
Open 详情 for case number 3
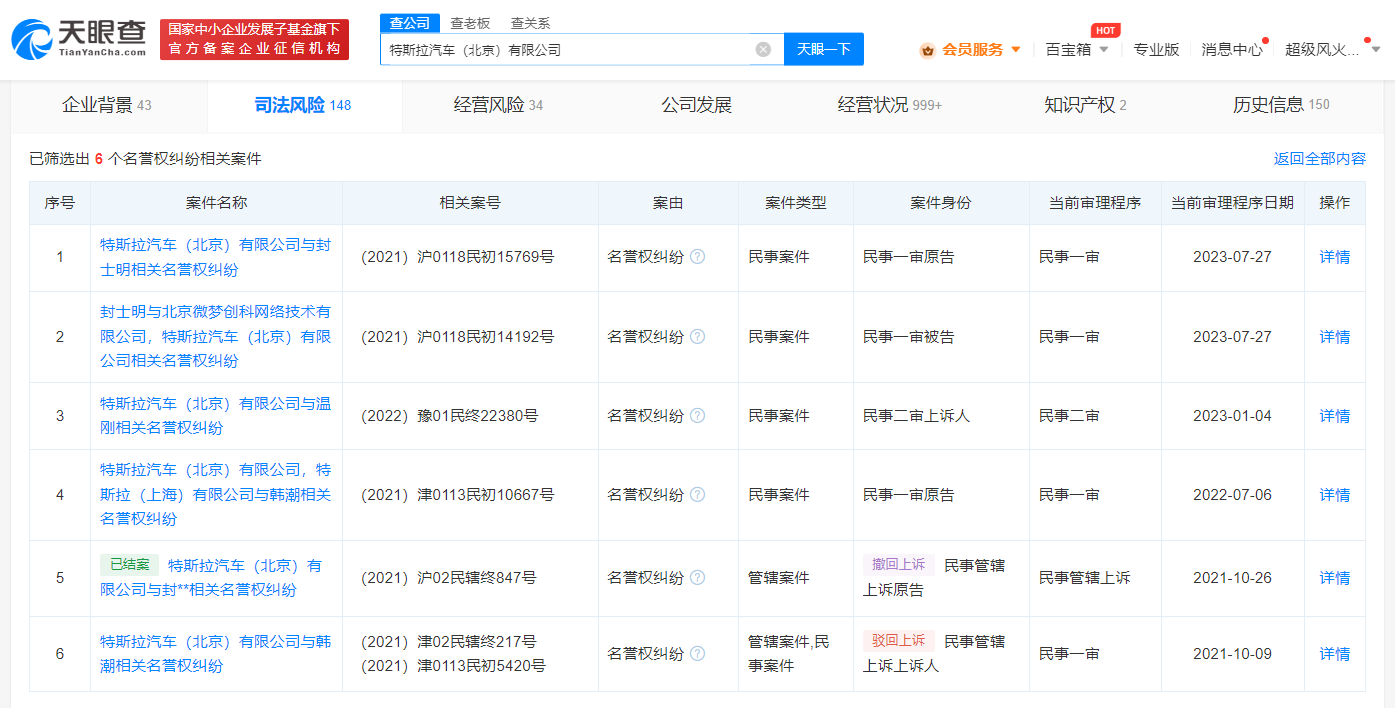point(1334,416)
